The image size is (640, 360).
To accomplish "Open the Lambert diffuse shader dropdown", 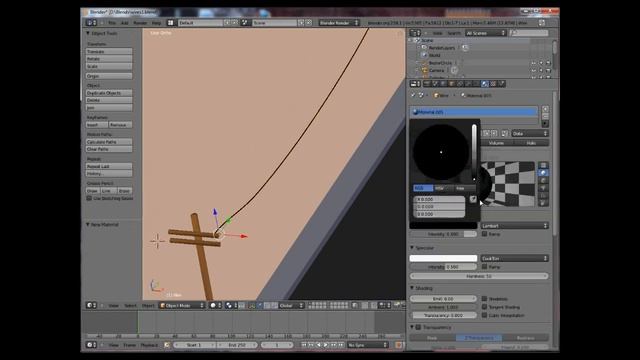I will click(514, 226).
